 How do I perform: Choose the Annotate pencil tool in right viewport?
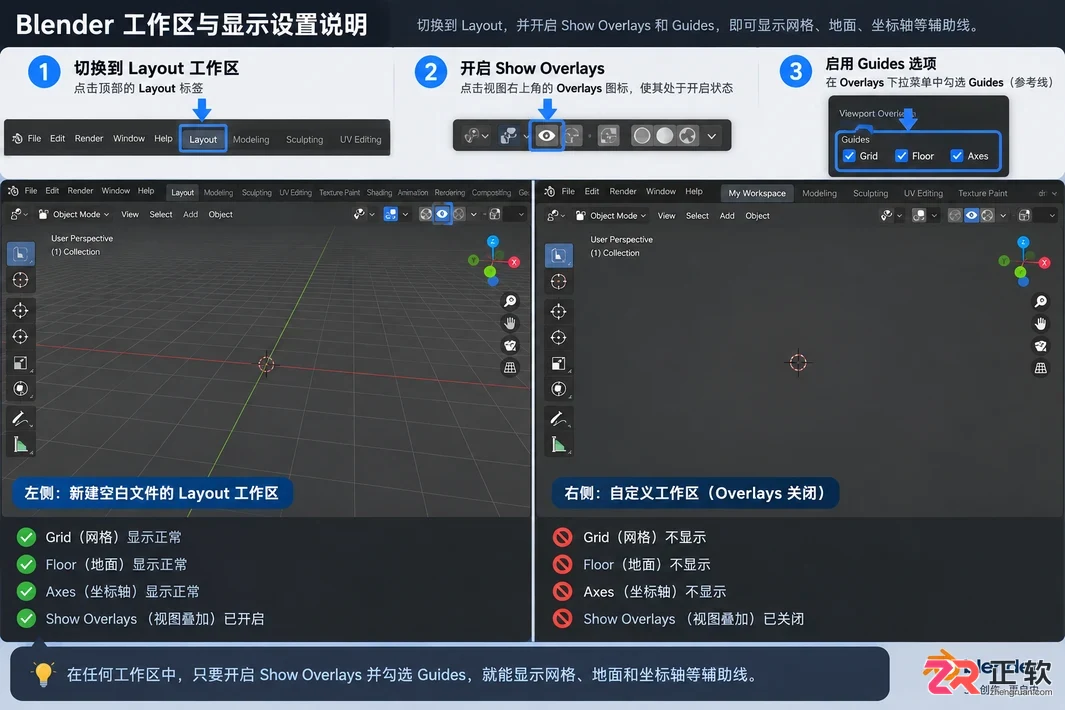pos(558,419)
